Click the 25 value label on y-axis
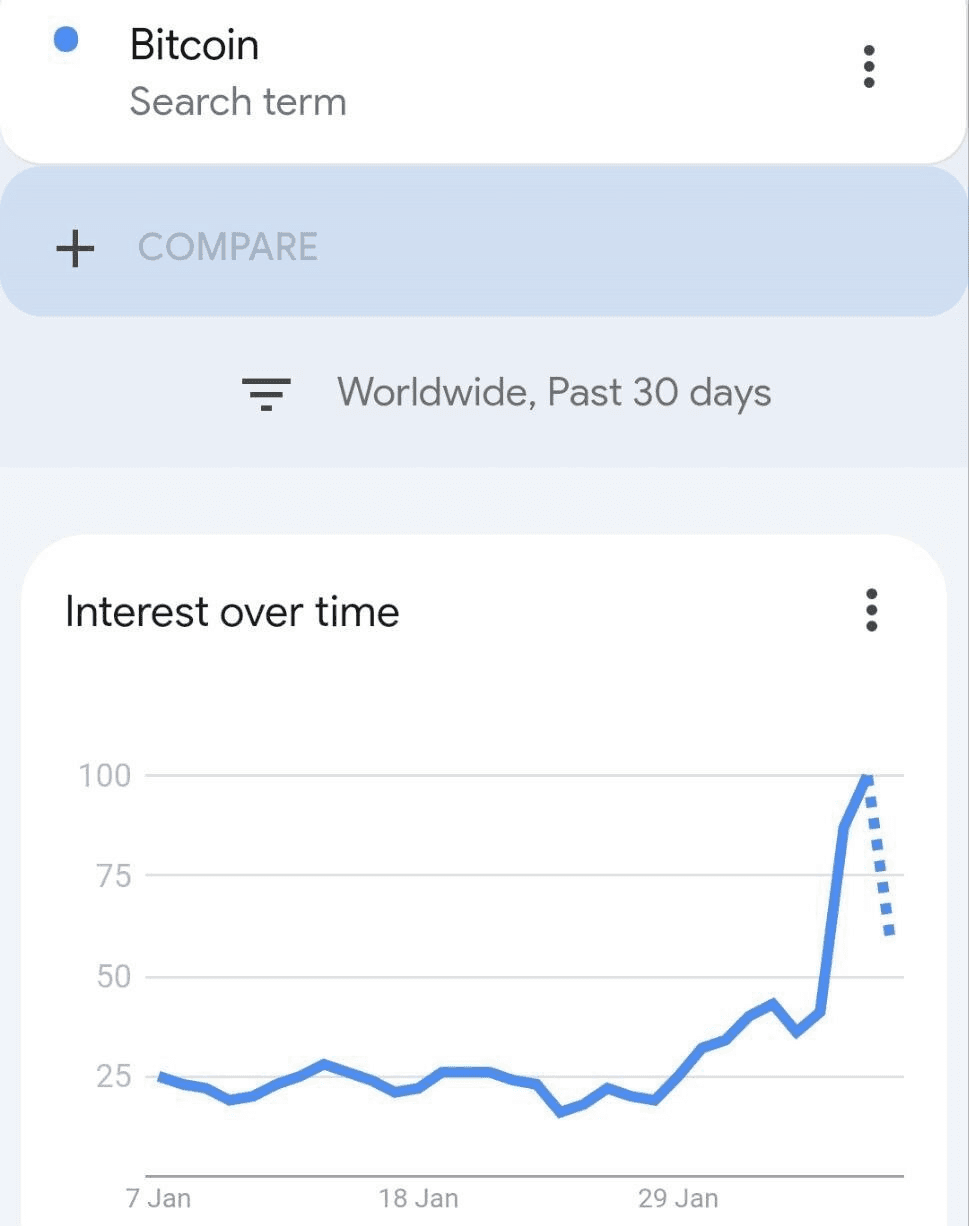Screen dimensions: 969x1226 click(x=113, y=1077)
